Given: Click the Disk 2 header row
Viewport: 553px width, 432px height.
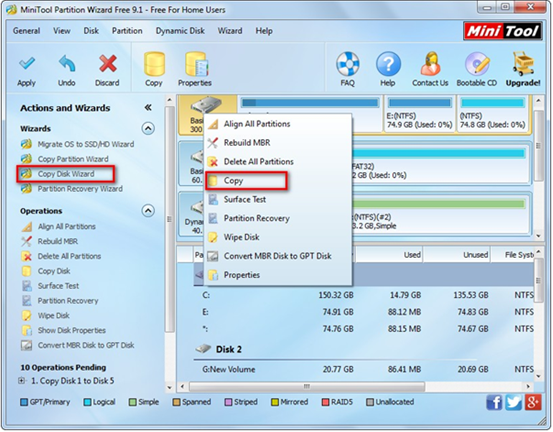Looking at the screenshot, I should pyautogui.click(x=364, y=349).
